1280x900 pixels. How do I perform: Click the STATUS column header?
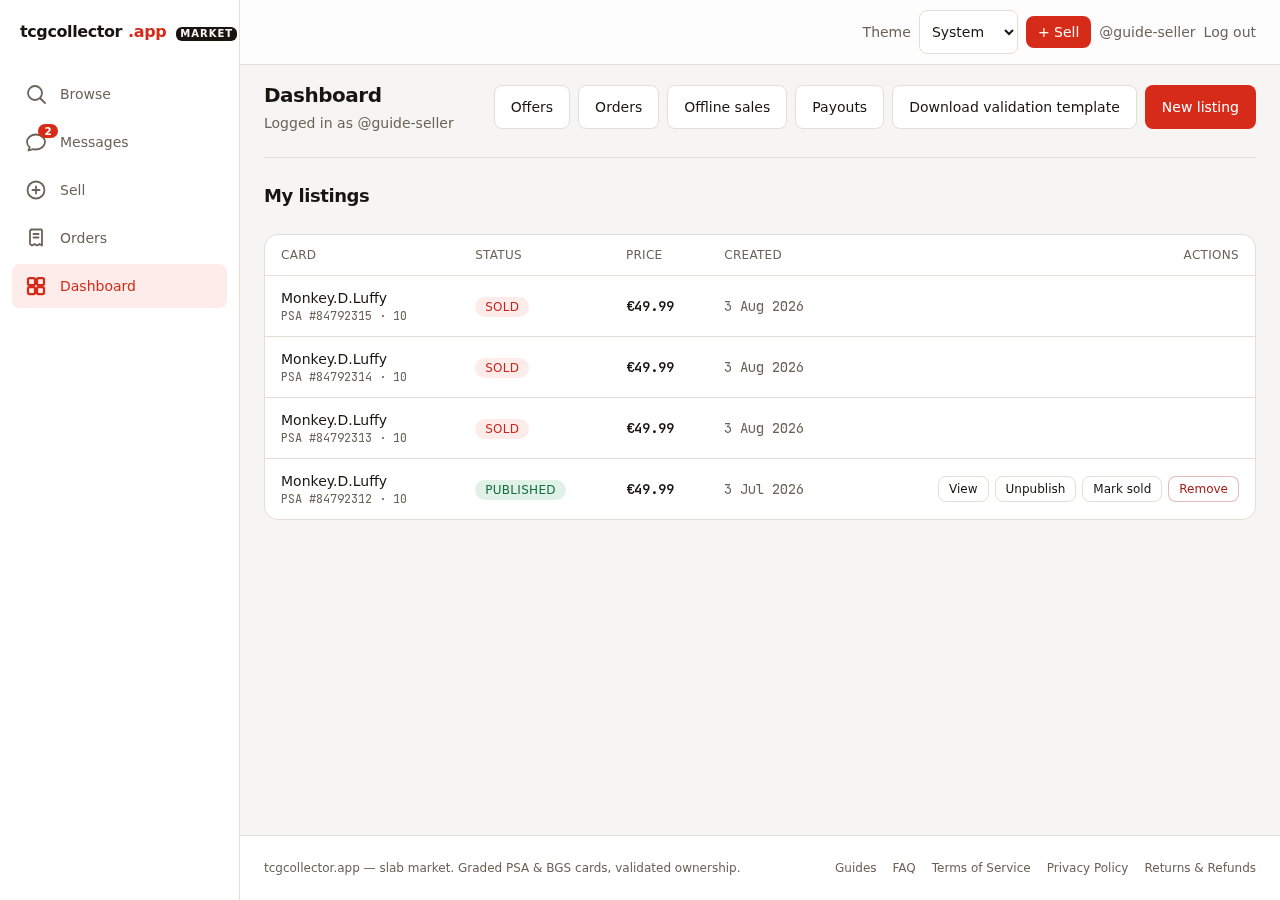coord(498,255)
